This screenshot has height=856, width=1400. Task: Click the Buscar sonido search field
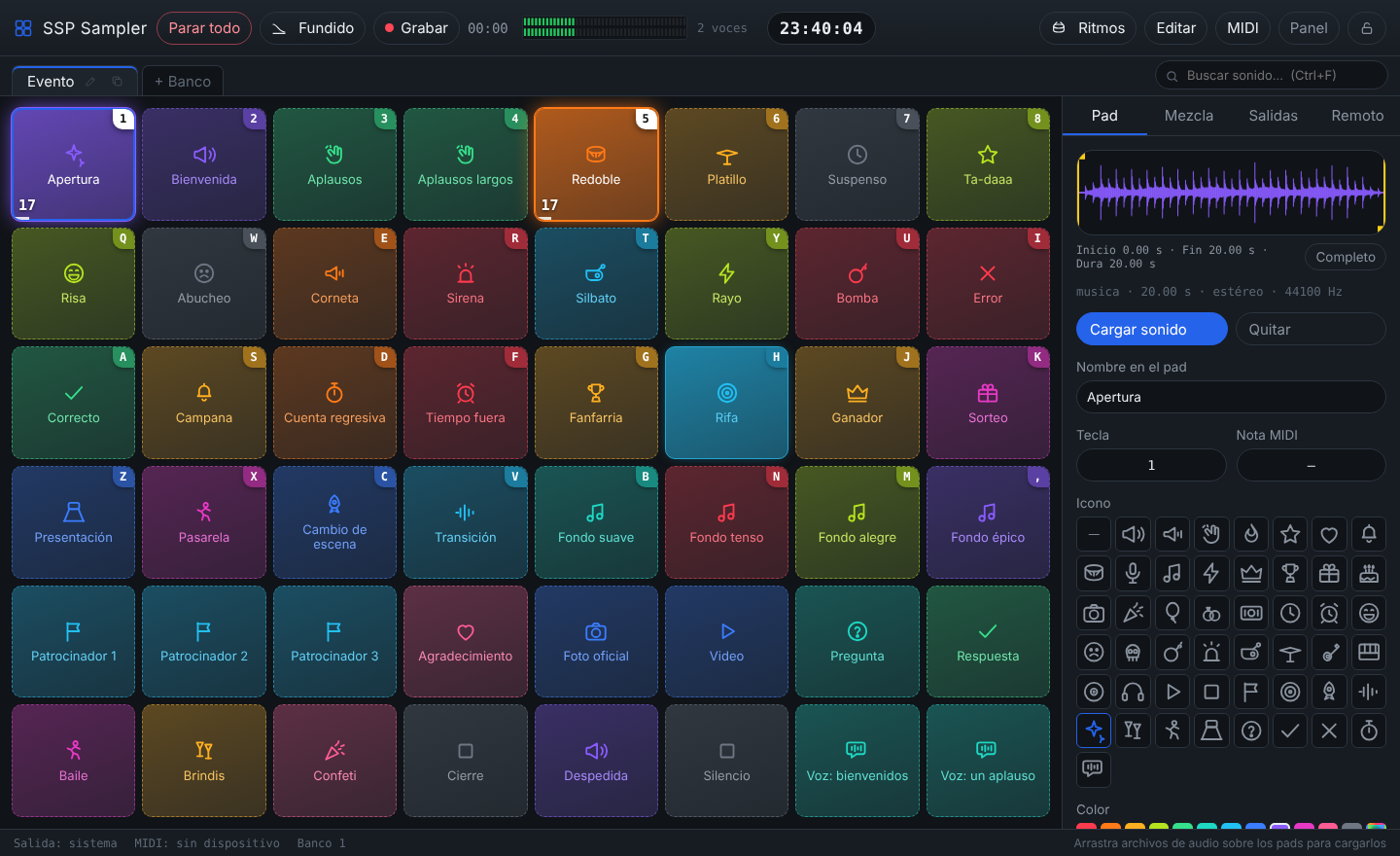pyautogui.click(x=1271, y=75)
